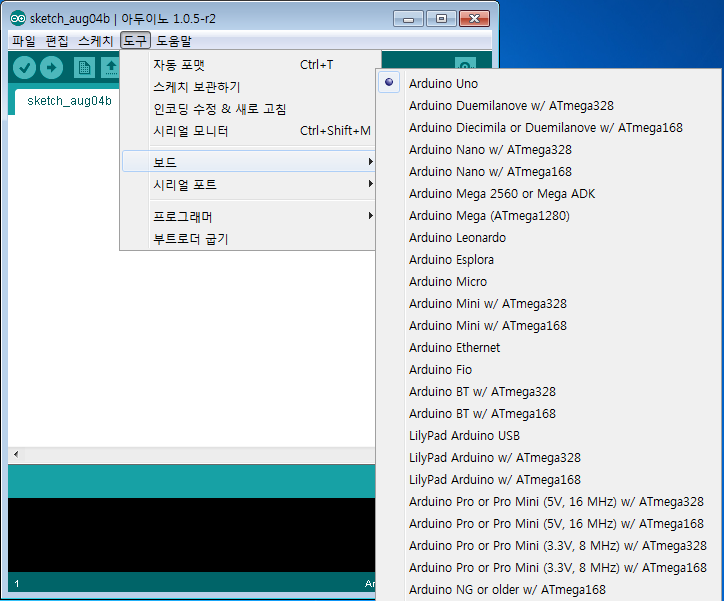
Task: Open the 편집 menu
Action: coord(57,41)
